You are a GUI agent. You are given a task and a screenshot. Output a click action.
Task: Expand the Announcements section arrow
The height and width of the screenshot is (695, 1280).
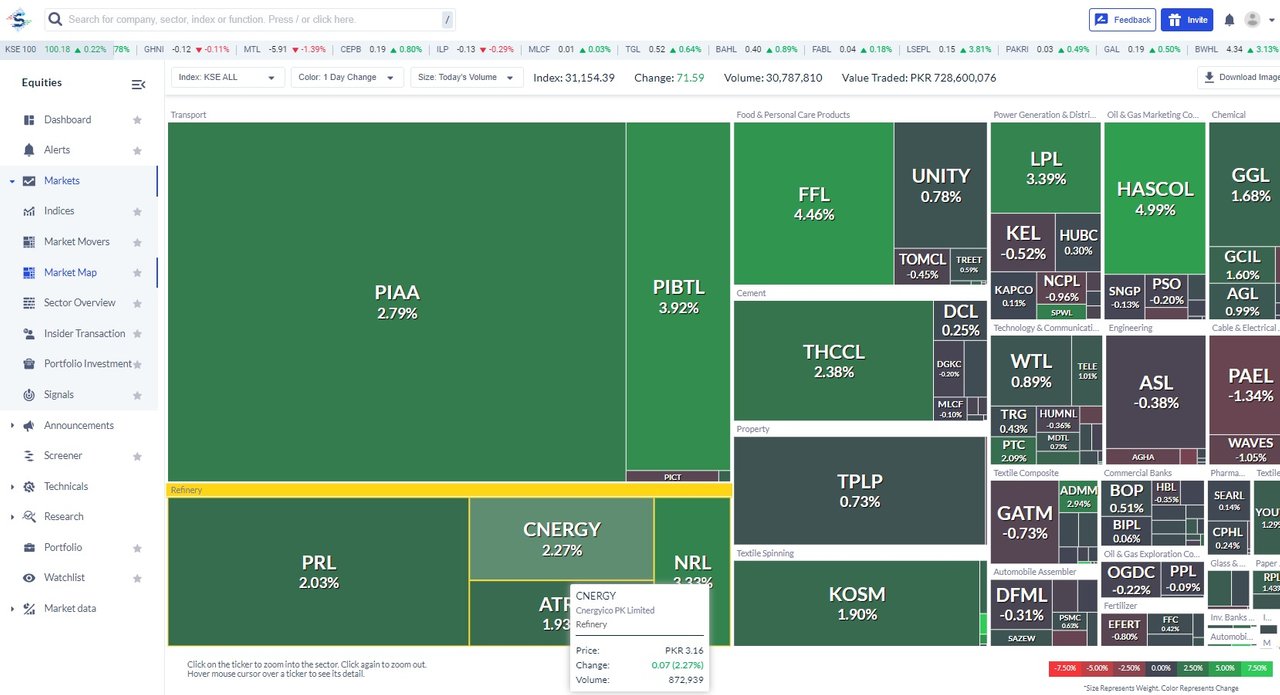point(12,426)
